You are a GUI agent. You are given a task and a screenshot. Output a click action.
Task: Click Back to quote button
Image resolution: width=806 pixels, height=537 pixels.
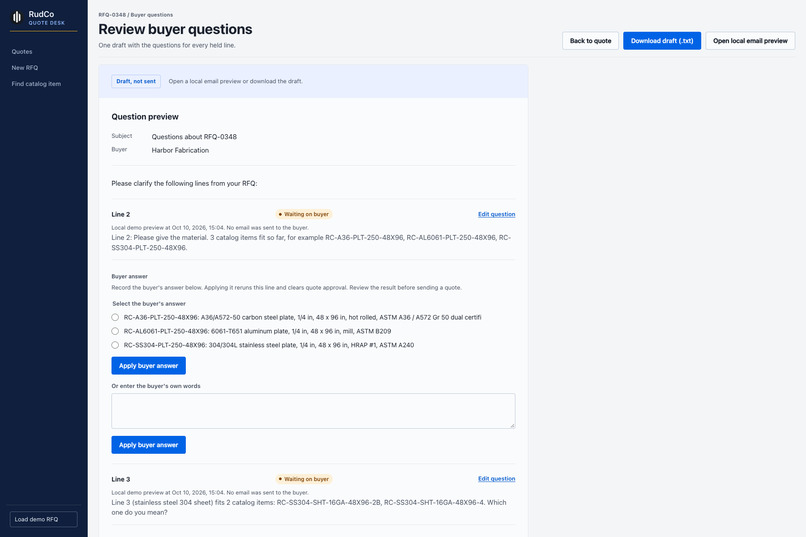coord(590,41)
